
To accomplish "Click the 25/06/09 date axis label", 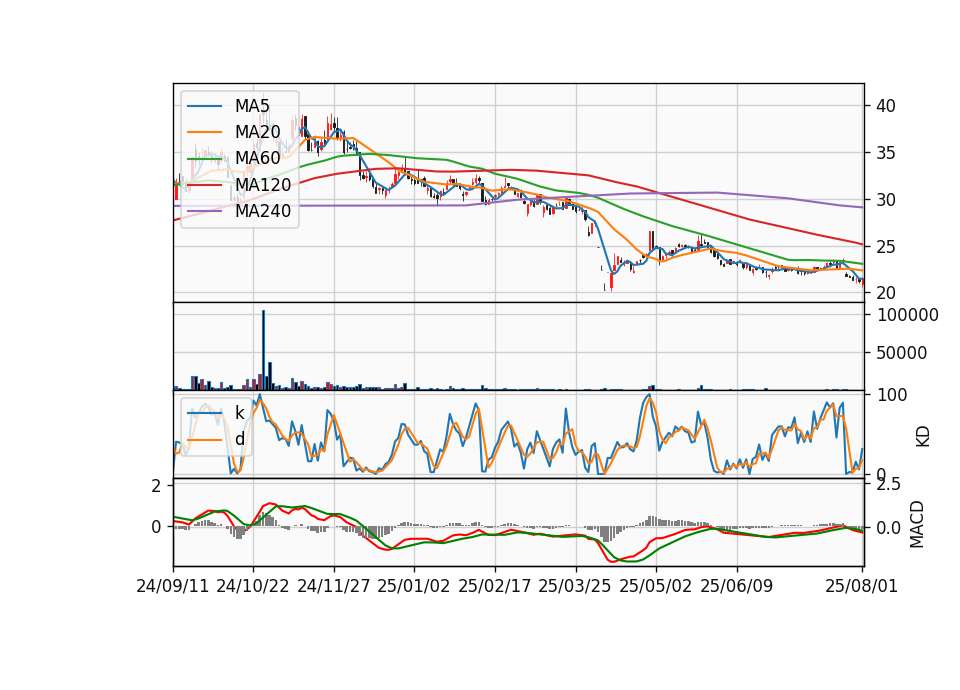I will [x=737, y=586].
